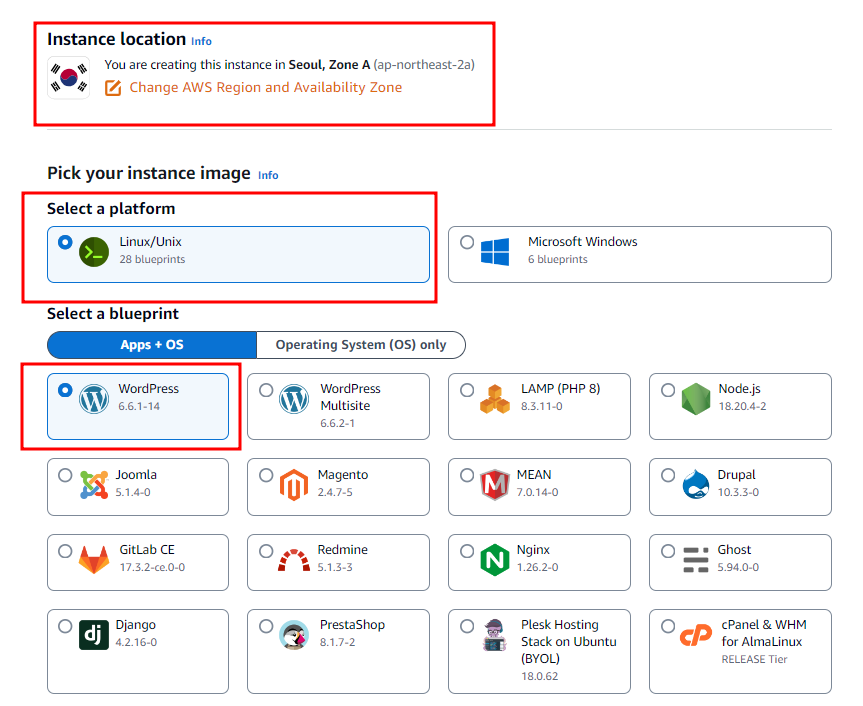The width and height of the screenshot is (863, 706).
Task: Choose the Drupal blueprint radio button
Action: (x=668, y=475)
